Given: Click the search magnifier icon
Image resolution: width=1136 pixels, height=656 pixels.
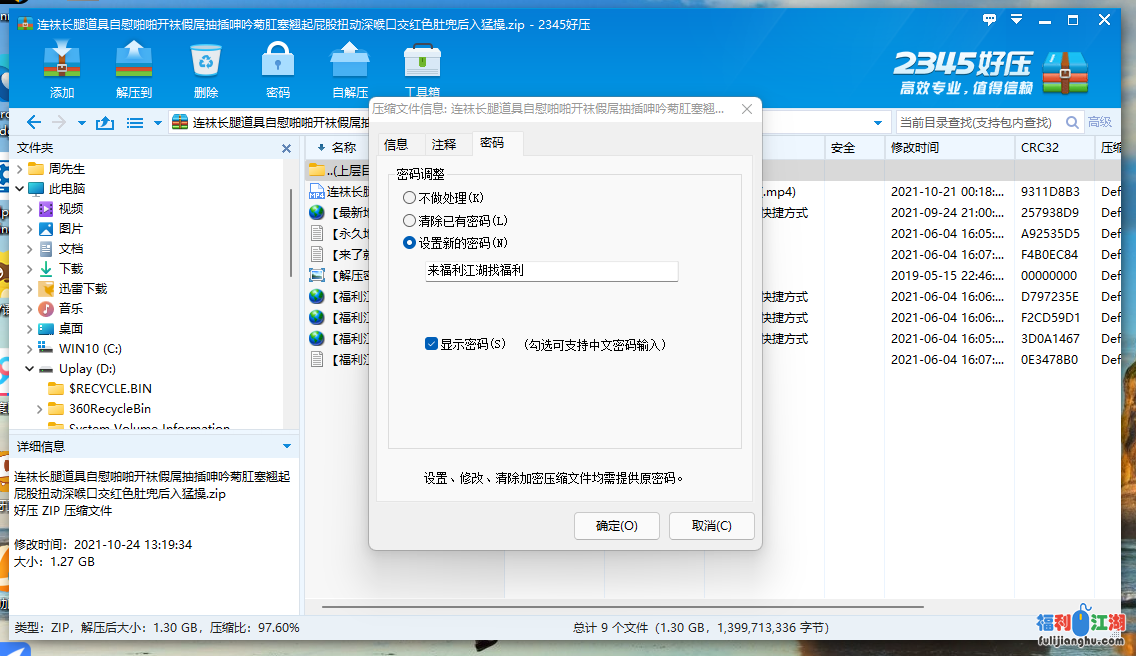Looking at the screenshot, I should click(1071, 123).
